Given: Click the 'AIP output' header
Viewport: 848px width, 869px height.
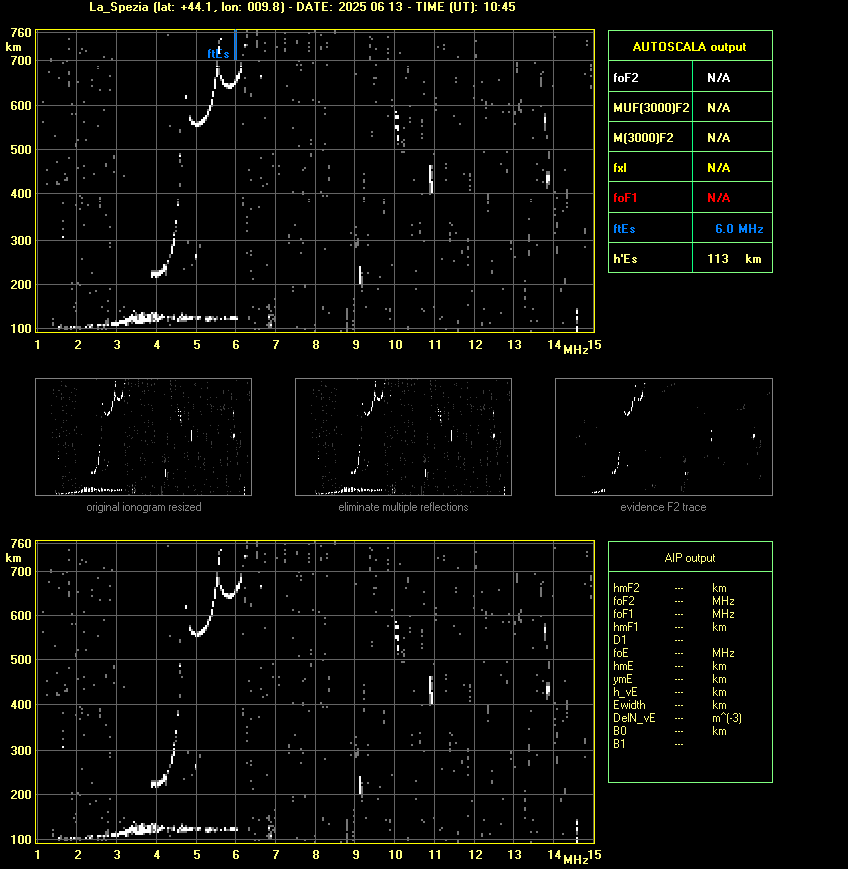Looking at the screenshot, I should point(690,558).
